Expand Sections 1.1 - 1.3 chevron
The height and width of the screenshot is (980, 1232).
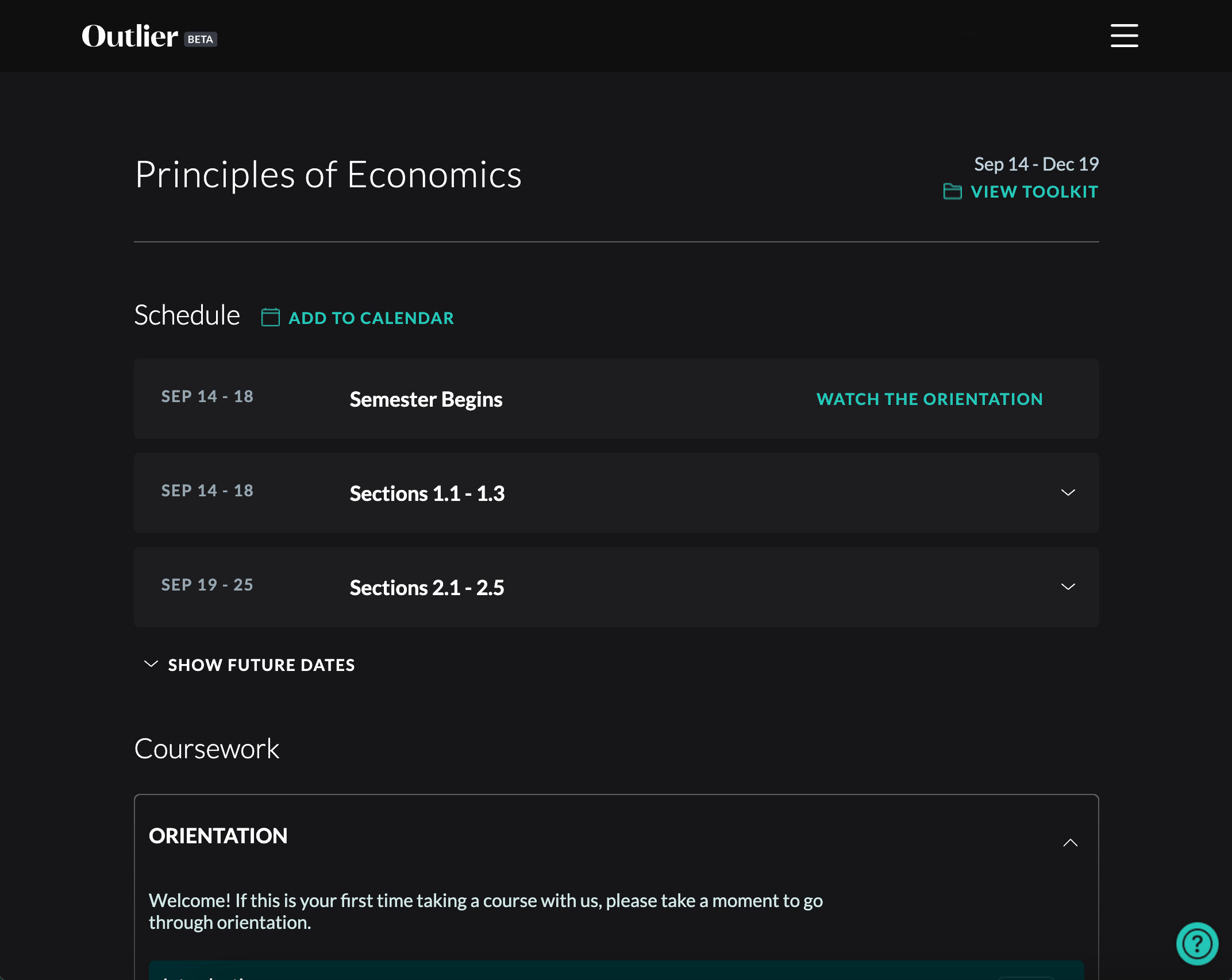[1068, 492]
